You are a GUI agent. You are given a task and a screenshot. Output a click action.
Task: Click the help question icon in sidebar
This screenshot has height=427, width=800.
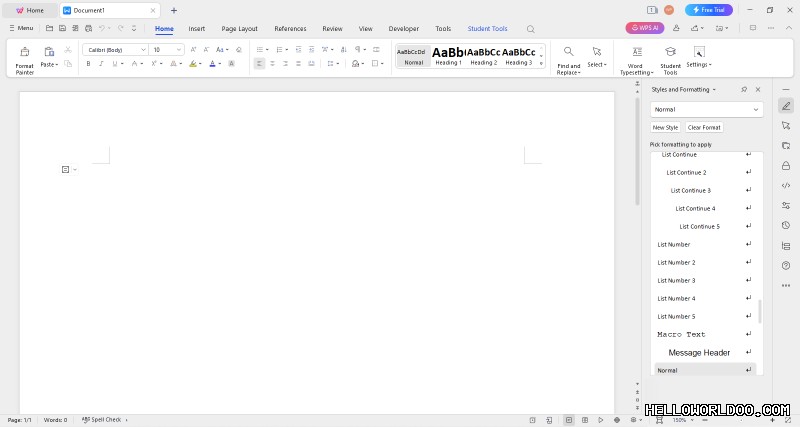786,265
